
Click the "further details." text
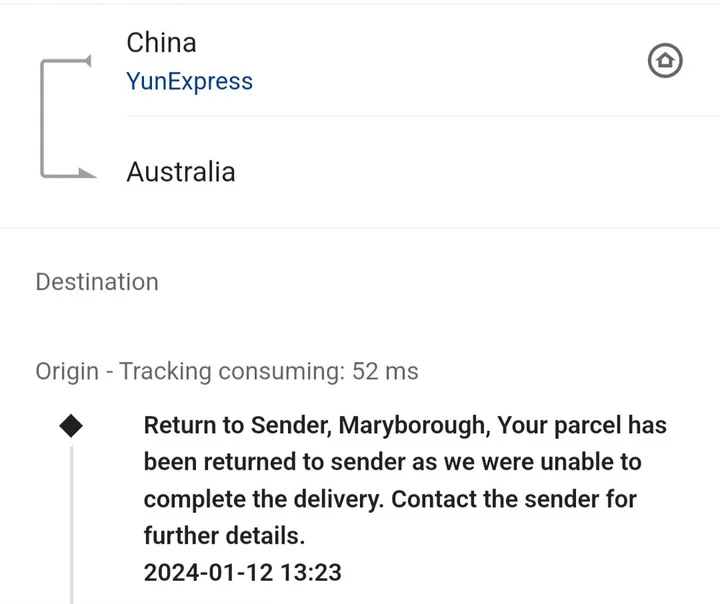pos(224,536)
